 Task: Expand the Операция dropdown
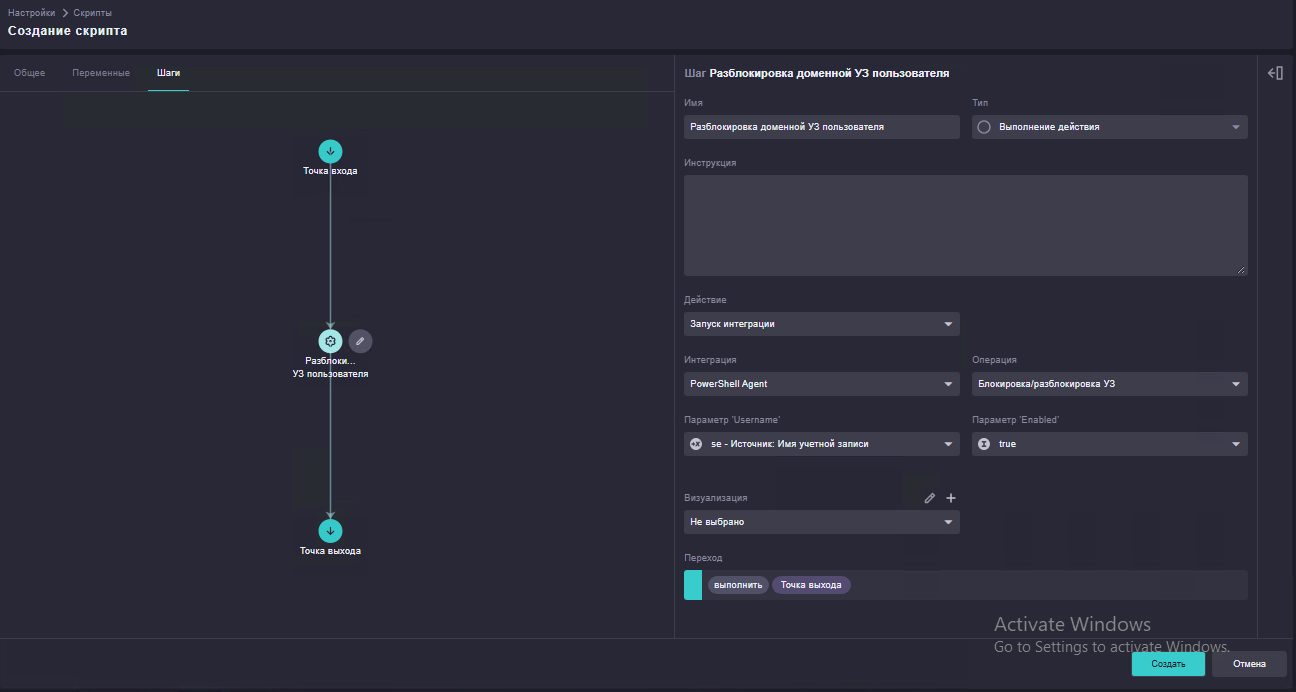(x=1110, y=384)
